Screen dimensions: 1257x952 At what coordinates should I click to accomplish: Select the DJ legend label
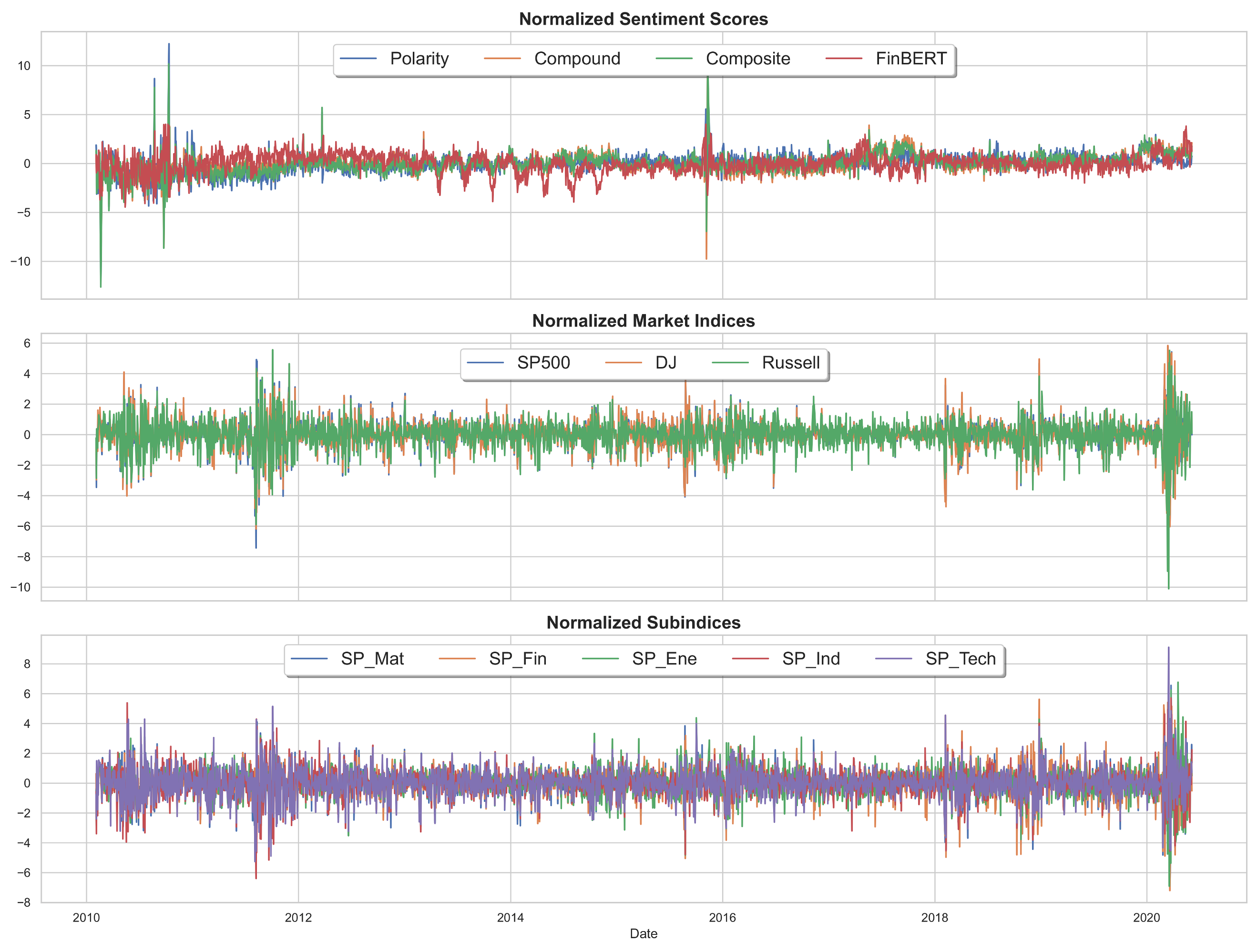[x=665, y=363]
